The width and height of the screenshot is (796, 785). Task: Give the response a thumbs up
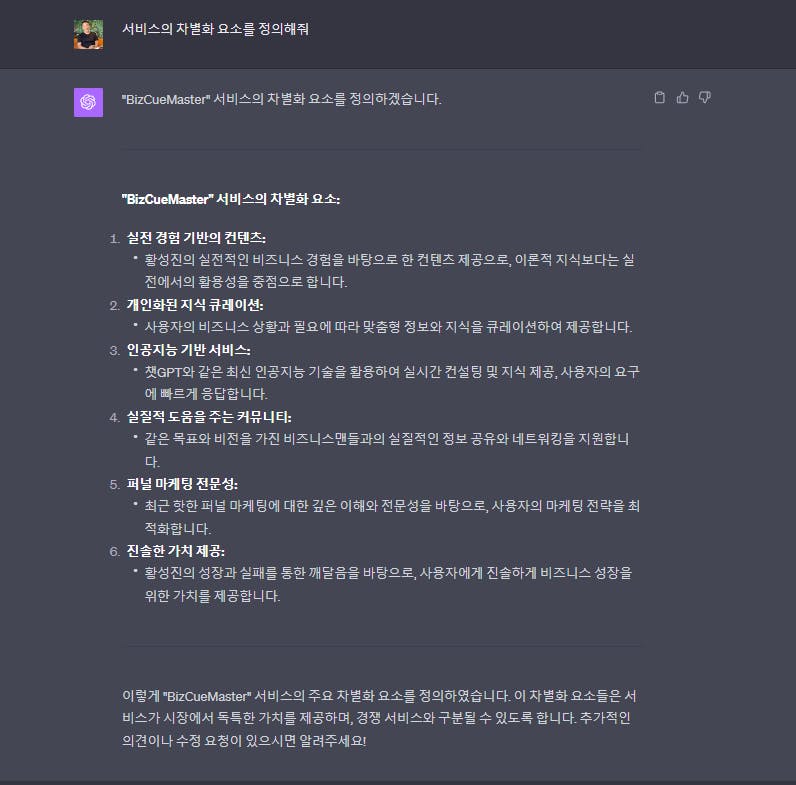(682, 97)
